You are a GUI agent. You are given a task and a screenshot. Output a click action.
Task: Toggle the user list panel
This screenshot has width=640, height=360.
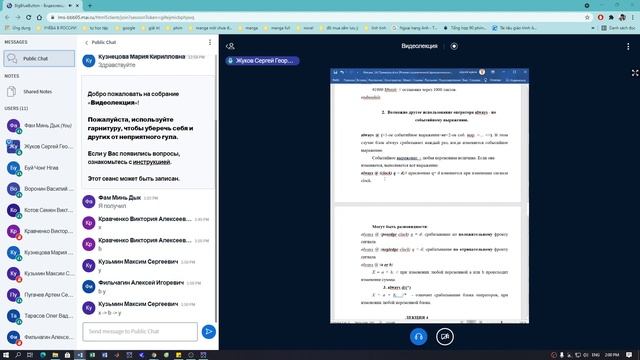click(230, 46)
